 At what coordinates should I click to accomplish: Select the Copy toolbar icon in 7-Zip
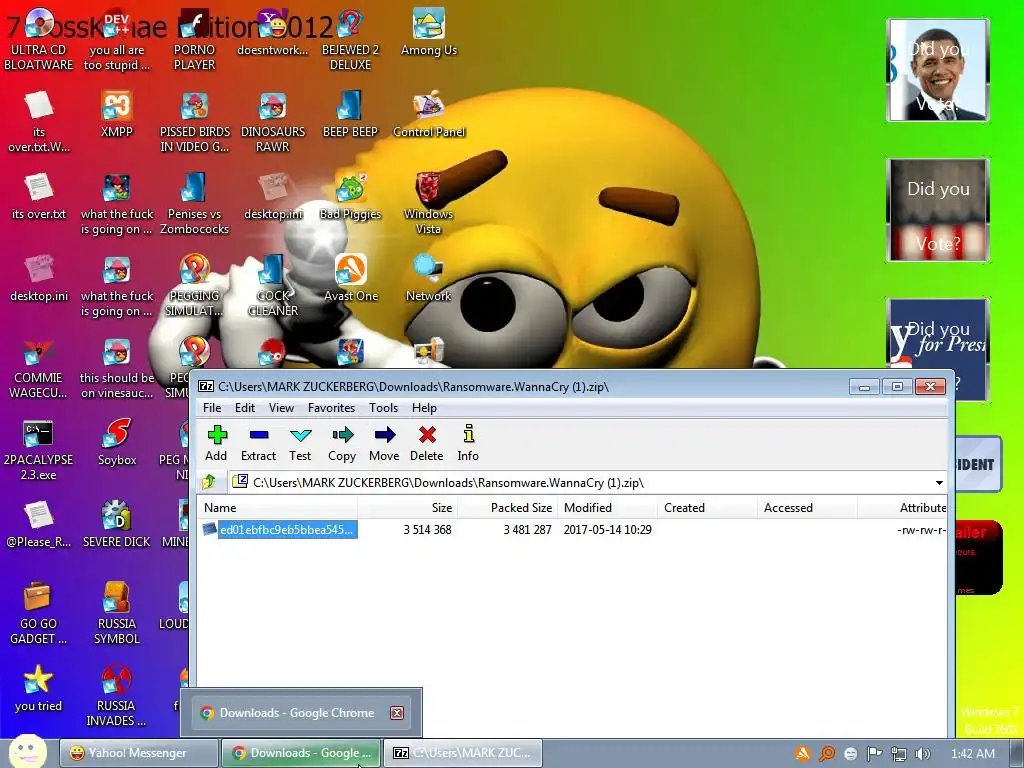point(342,443)
